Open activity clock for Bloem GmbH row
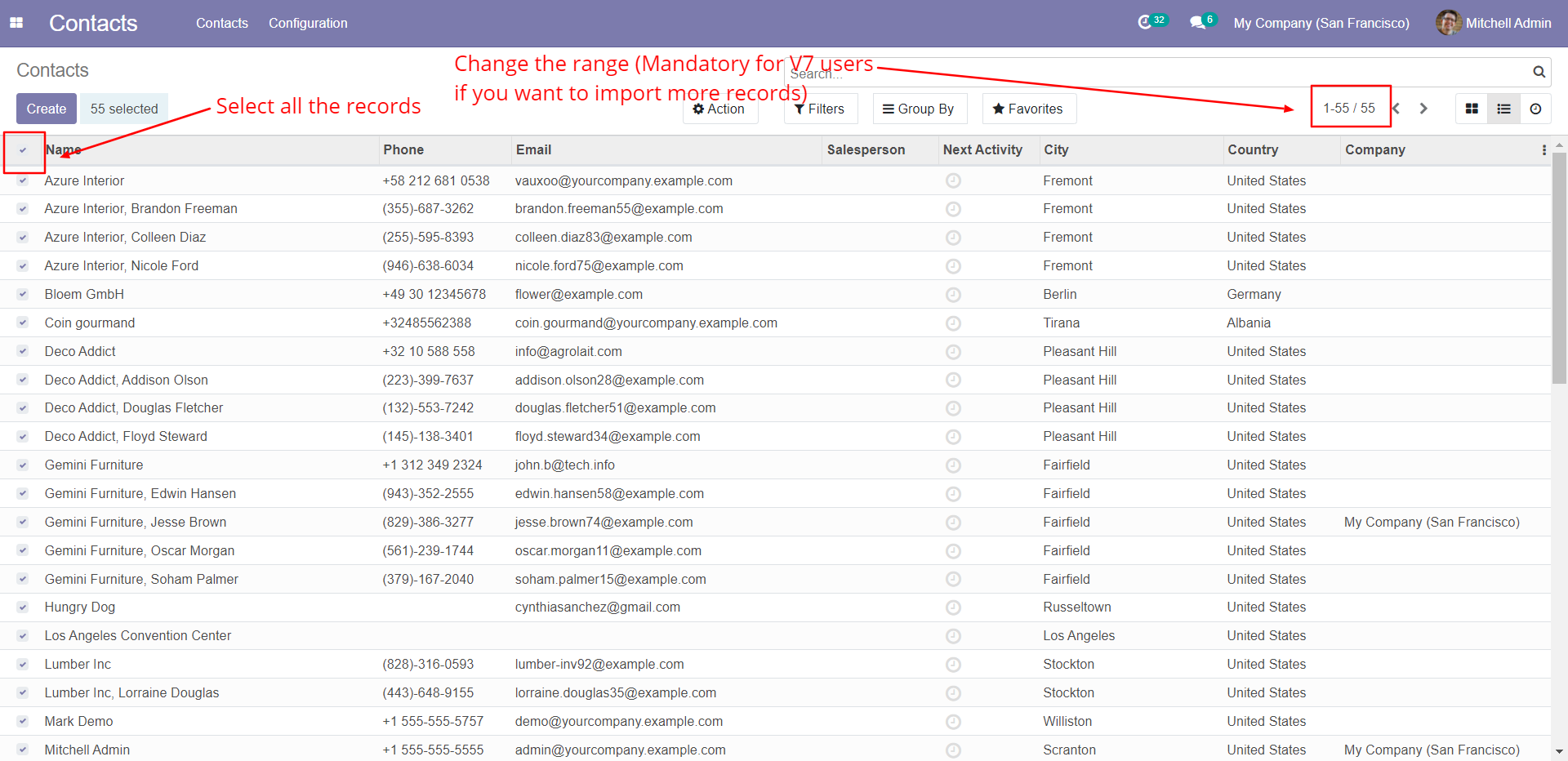The image size is (1568, 761). pyautogui.click(x=953, y=295)
